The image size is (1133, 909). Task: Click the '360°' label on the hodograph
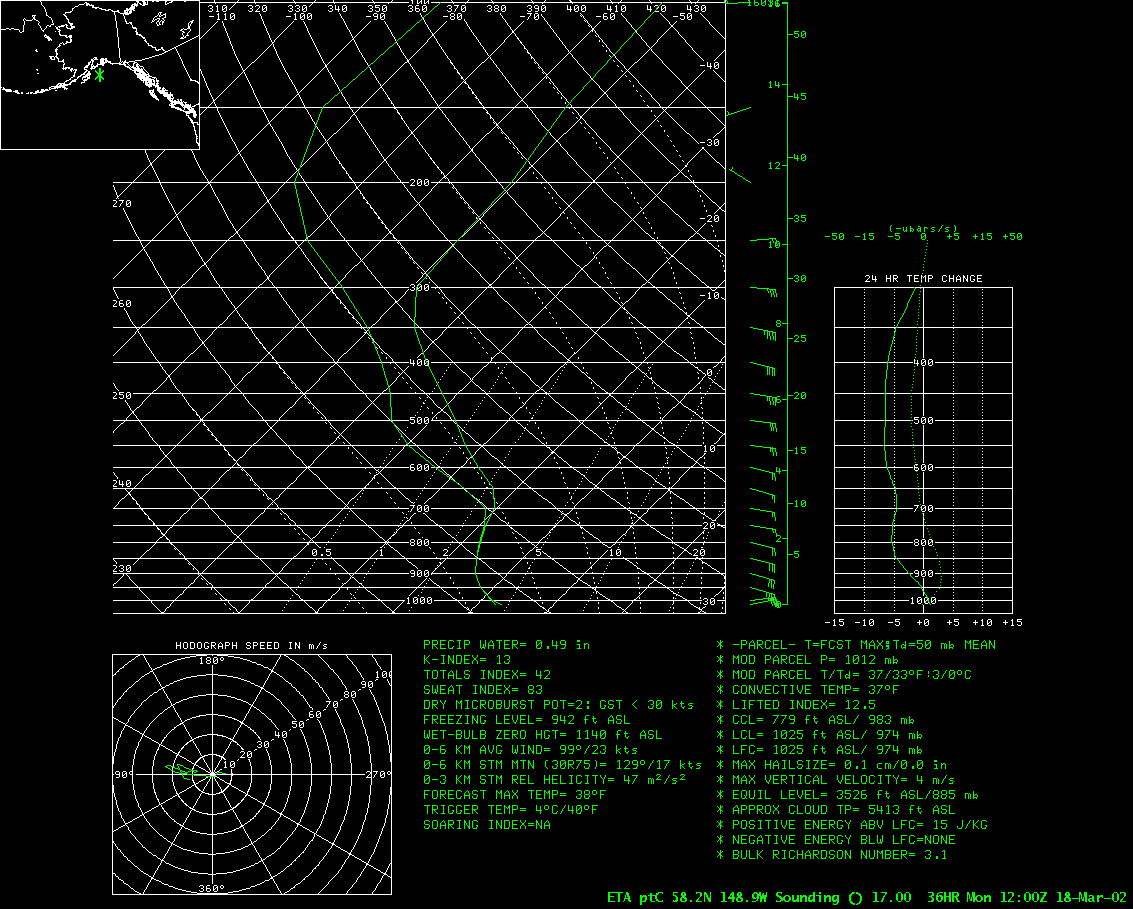point(212,889)
